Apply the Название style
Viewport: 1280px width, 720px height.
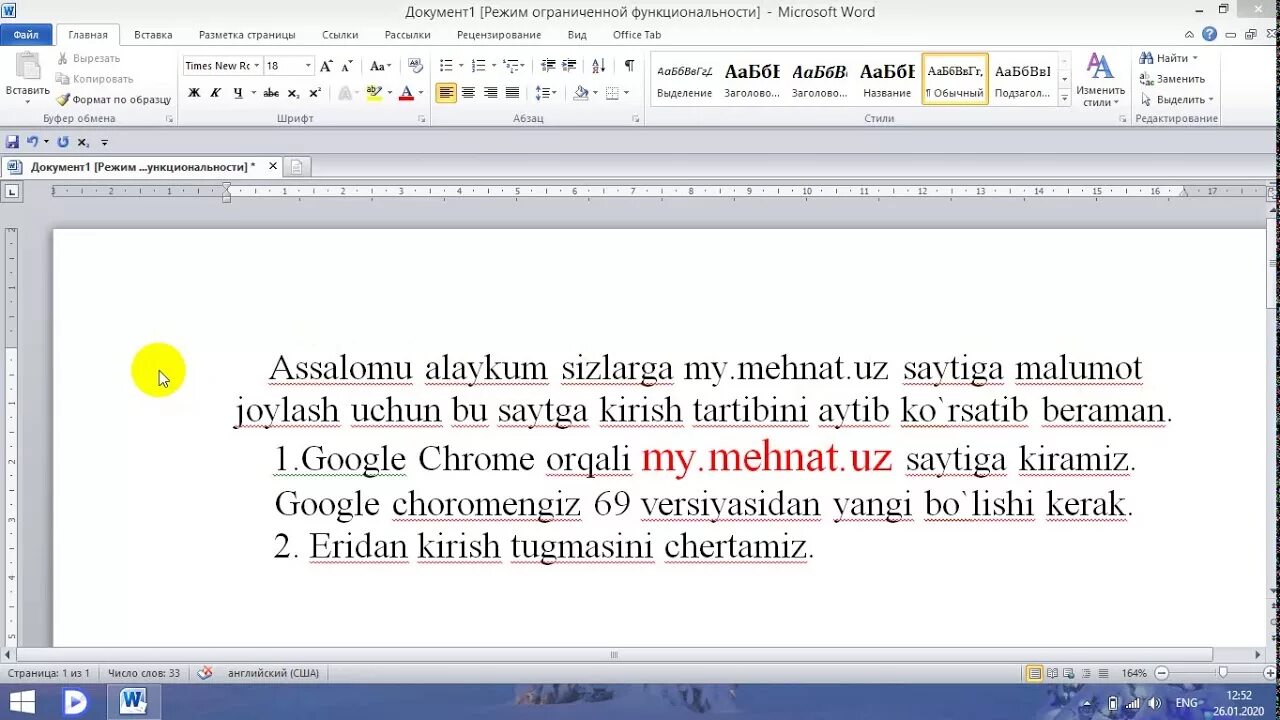pos(887,79)
